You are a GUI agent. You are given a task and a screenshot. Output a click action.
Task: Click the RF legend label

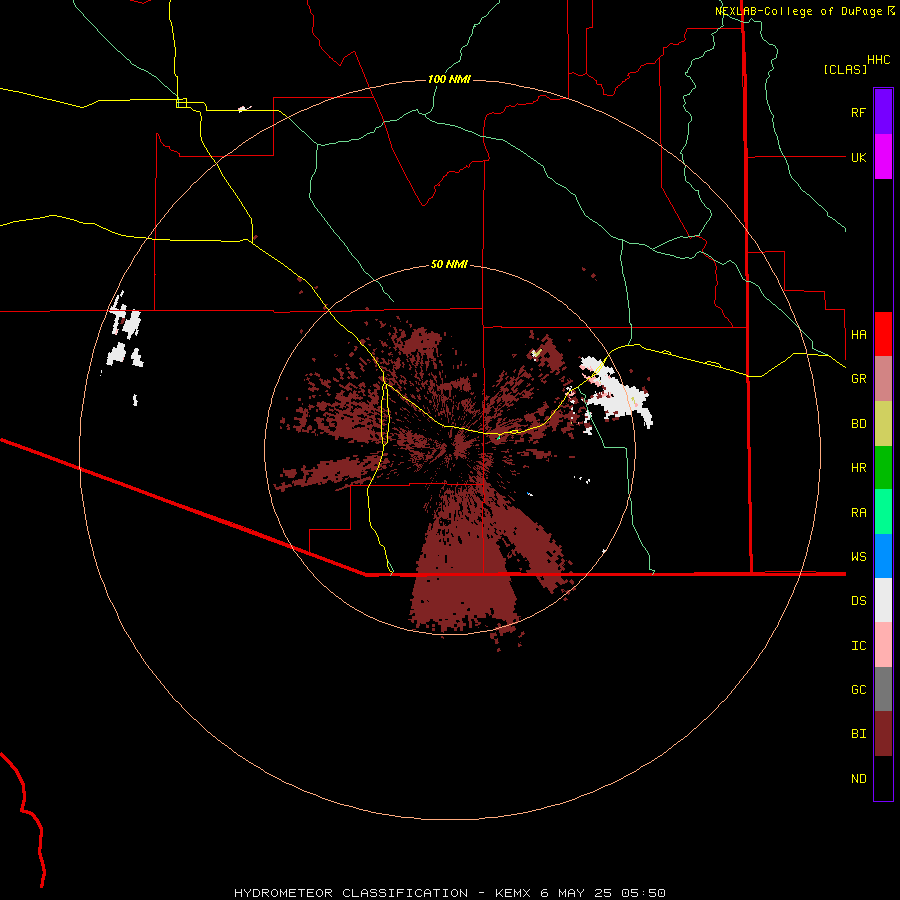pyautogui.click(x=858, y=112)
